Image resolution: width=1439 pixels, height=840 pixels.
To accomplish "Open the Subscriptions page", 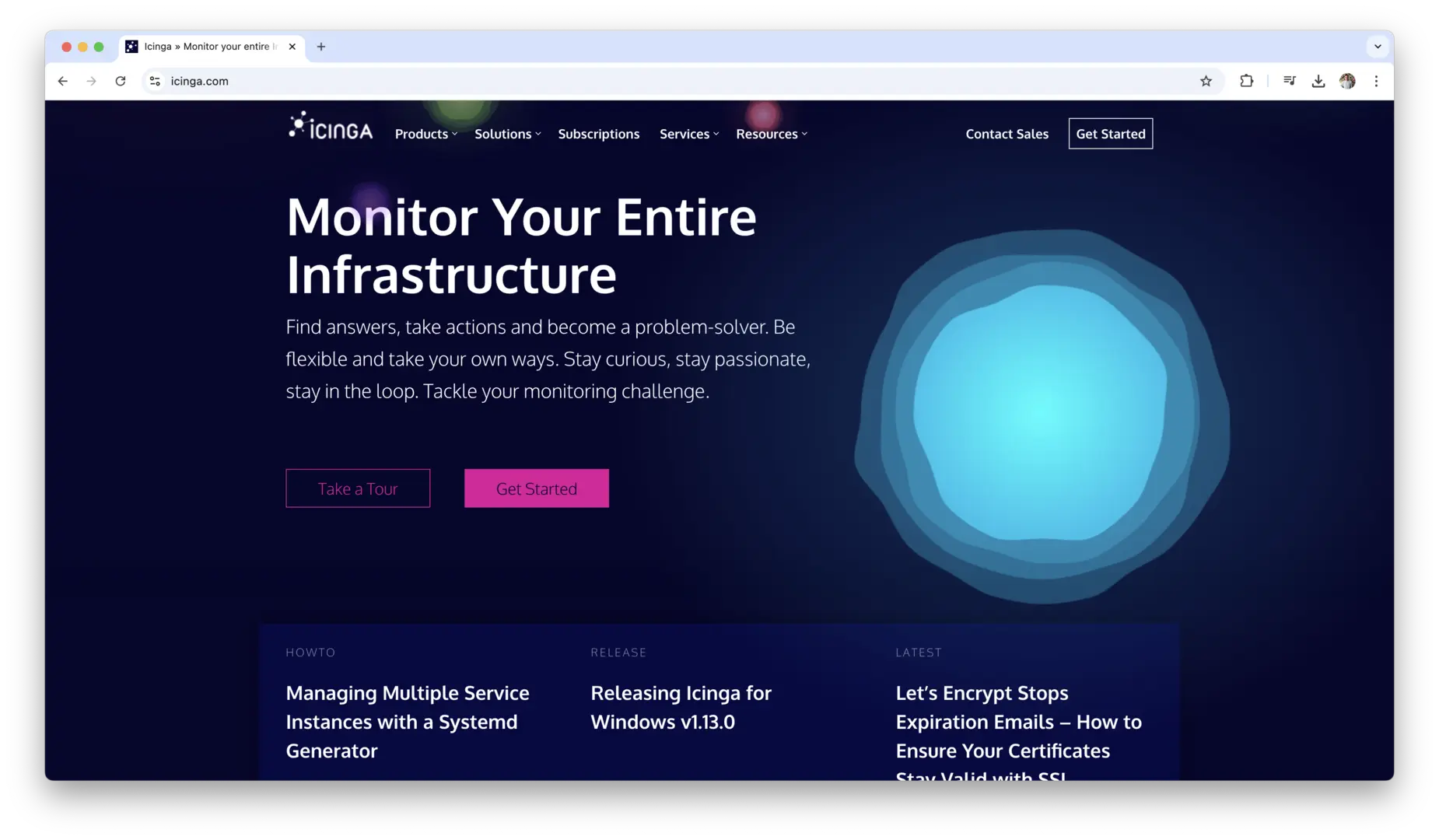I will coord(599,134).
